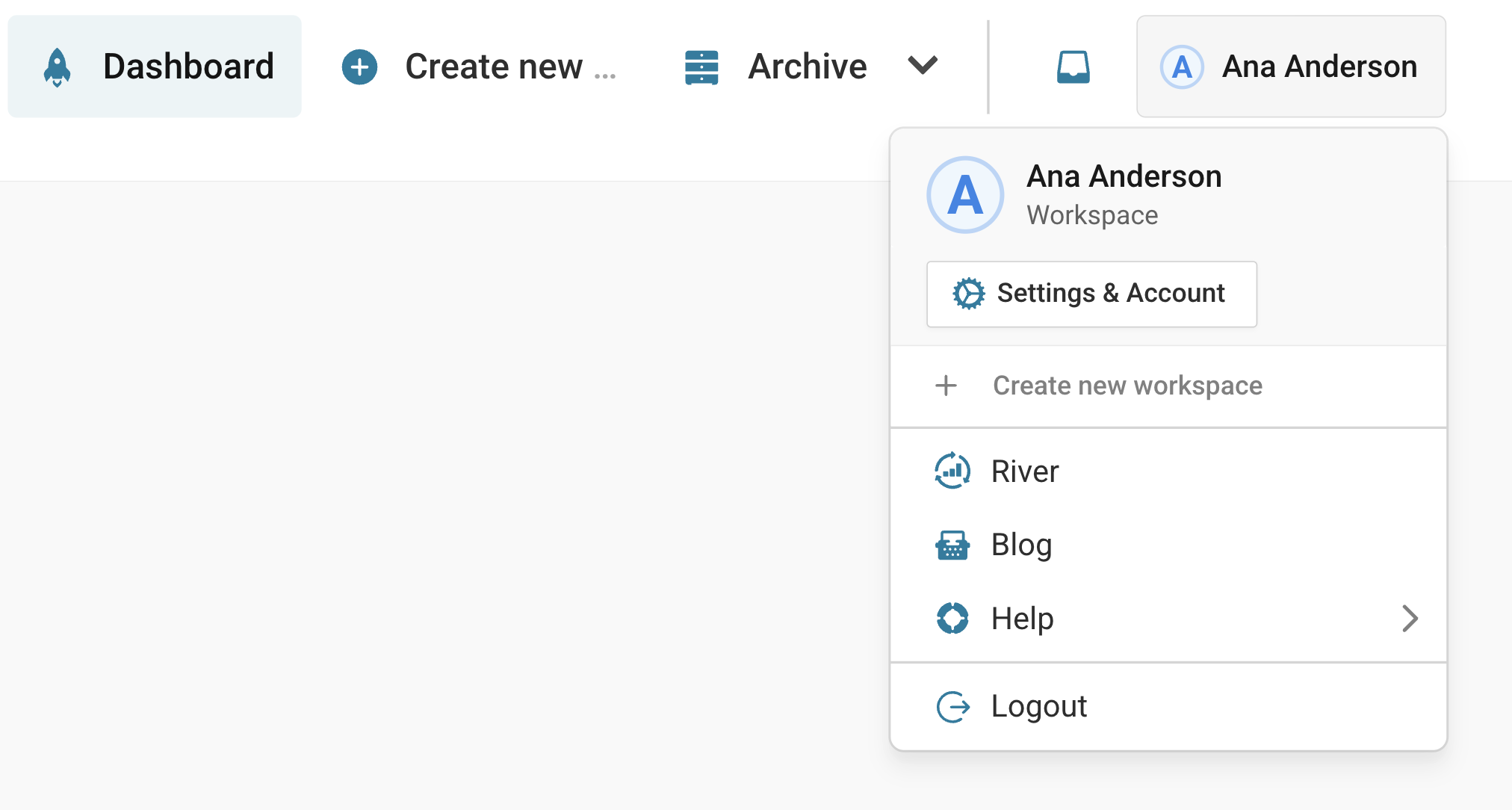Image resolution: width=1512 pixels, height=810 pixels.
Task: Select River menu entry
Action: click(1025, 472)
